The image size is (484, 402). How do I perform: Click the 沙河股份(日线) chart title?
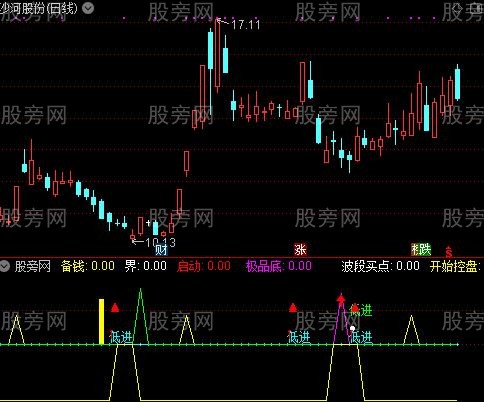(x=39, y=8)
